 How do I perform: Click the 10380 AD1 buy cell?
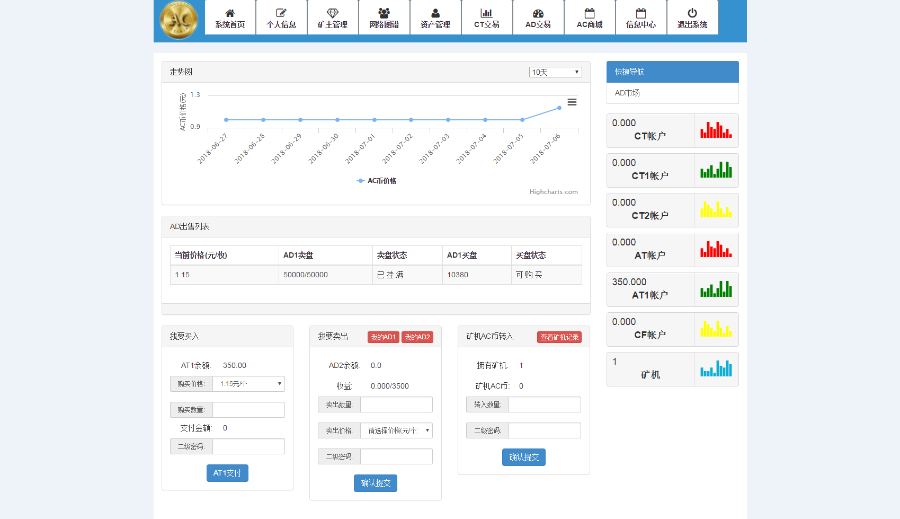coord(476,275)
